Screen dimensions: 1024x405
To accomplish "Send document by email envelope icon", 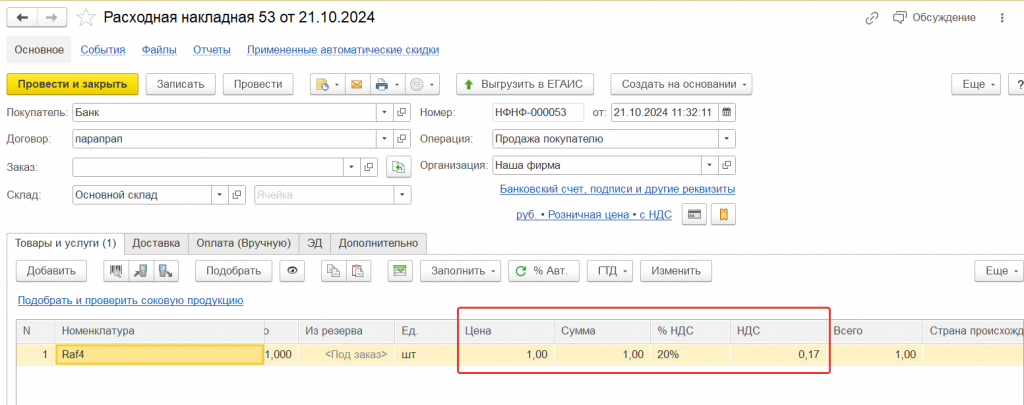I will click(x=357, y=84).
